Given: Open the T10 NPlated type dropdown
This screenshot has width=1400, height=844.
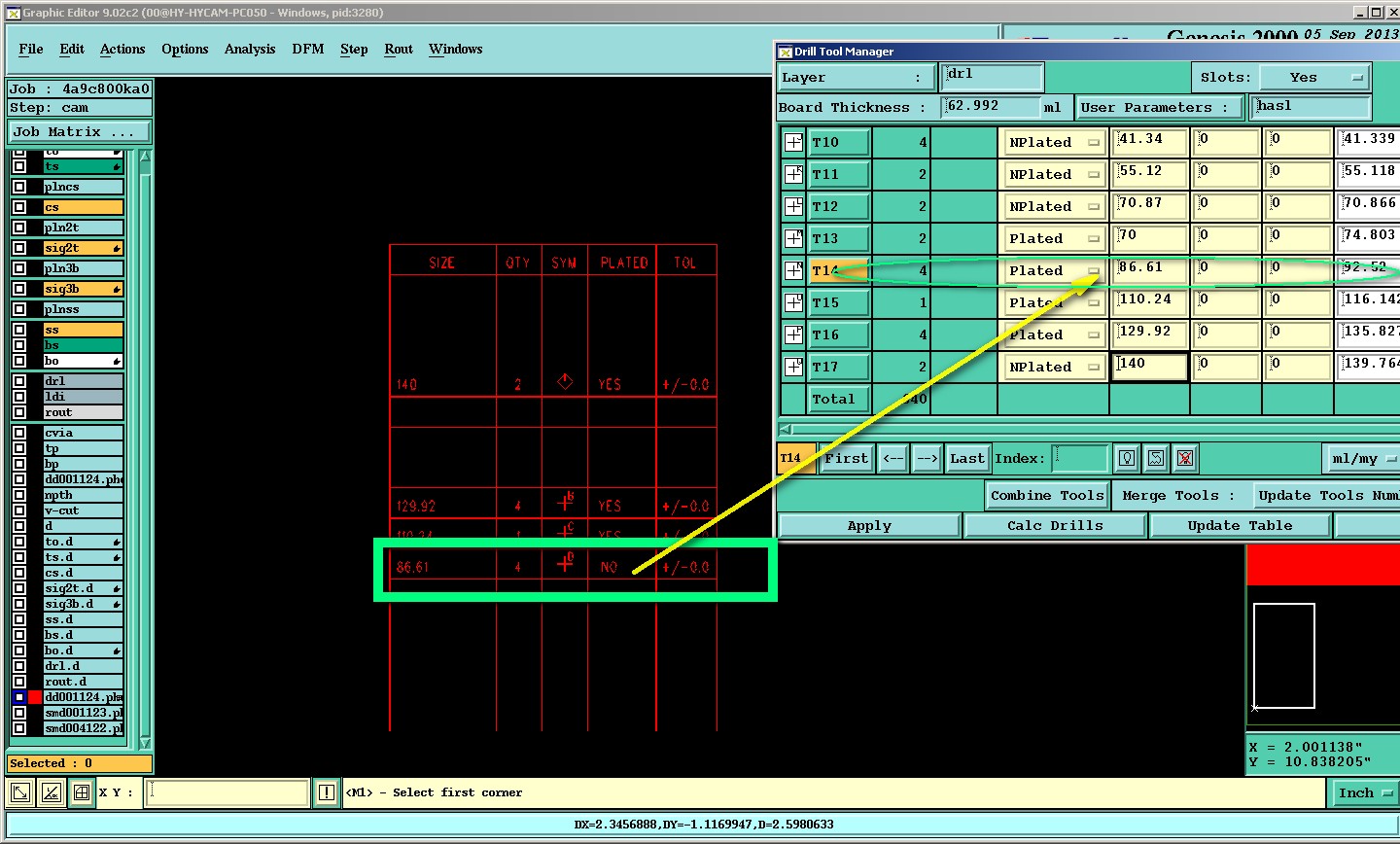Looking at the screenshot, I should tap(1054, 142).
